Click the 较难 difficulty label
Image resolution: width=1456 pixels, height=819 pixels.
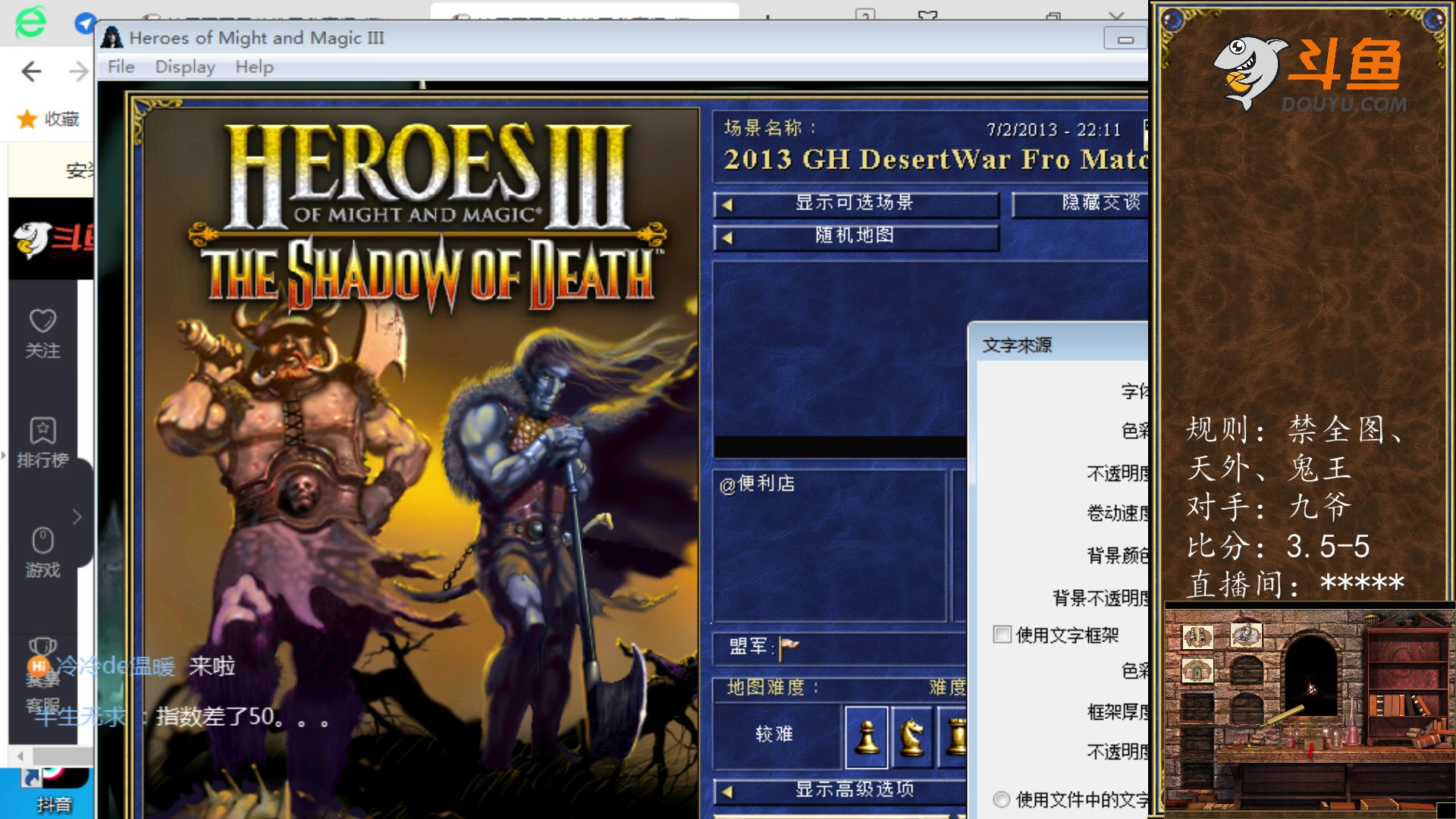774,734
